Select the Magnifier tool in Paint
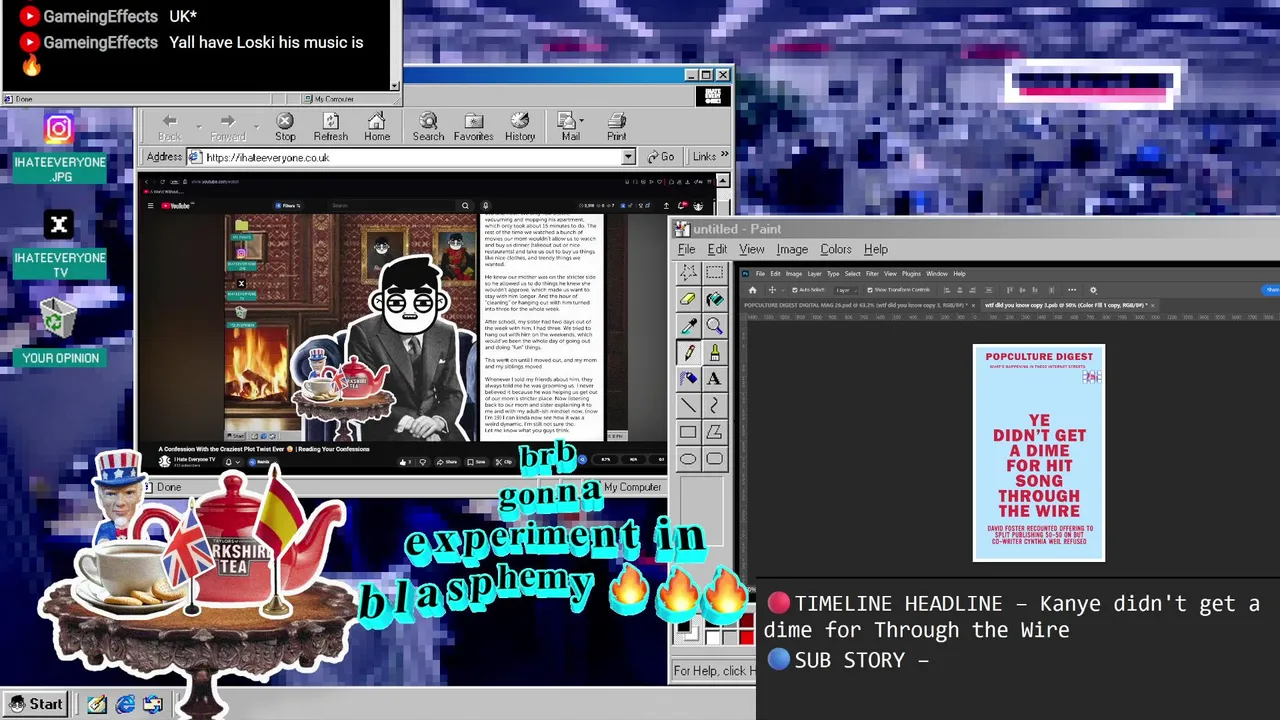The width and height of the screenshot is (1280, 720). (714, 326)
